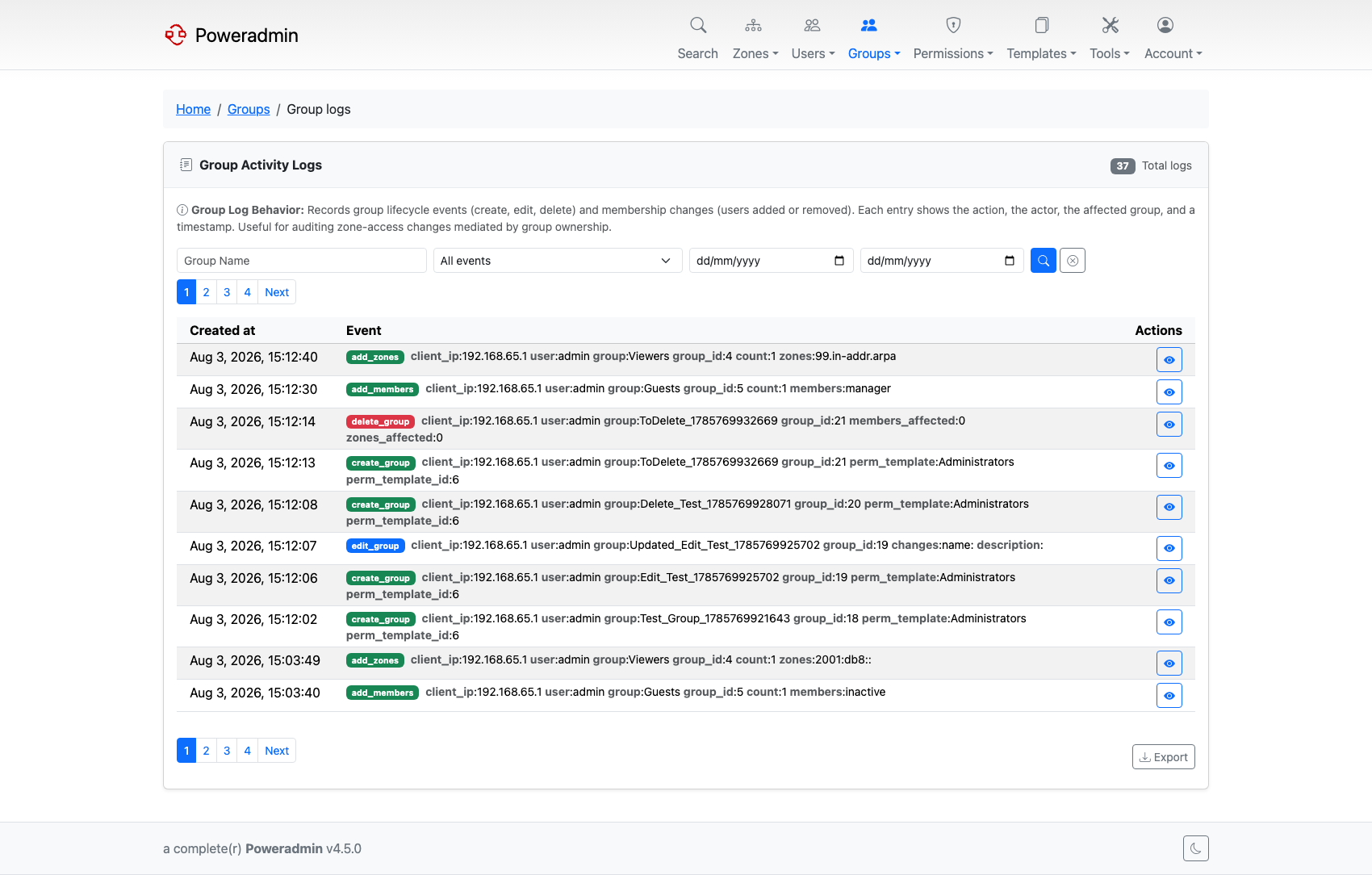1372x875 pixels.
Task: Focus the Group Name filter field
Action: [x=302, y=261]
